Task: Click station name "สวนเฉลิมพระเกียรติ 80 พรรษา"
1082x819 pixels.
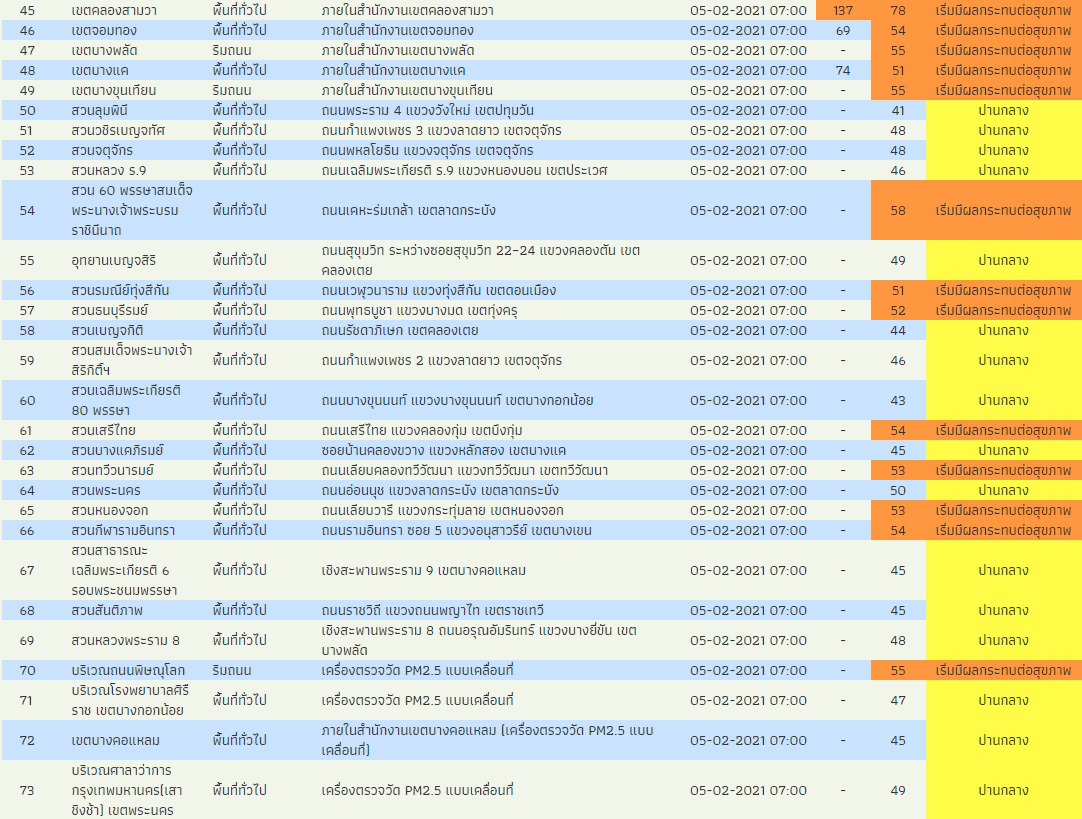Action: coord(126,400)
